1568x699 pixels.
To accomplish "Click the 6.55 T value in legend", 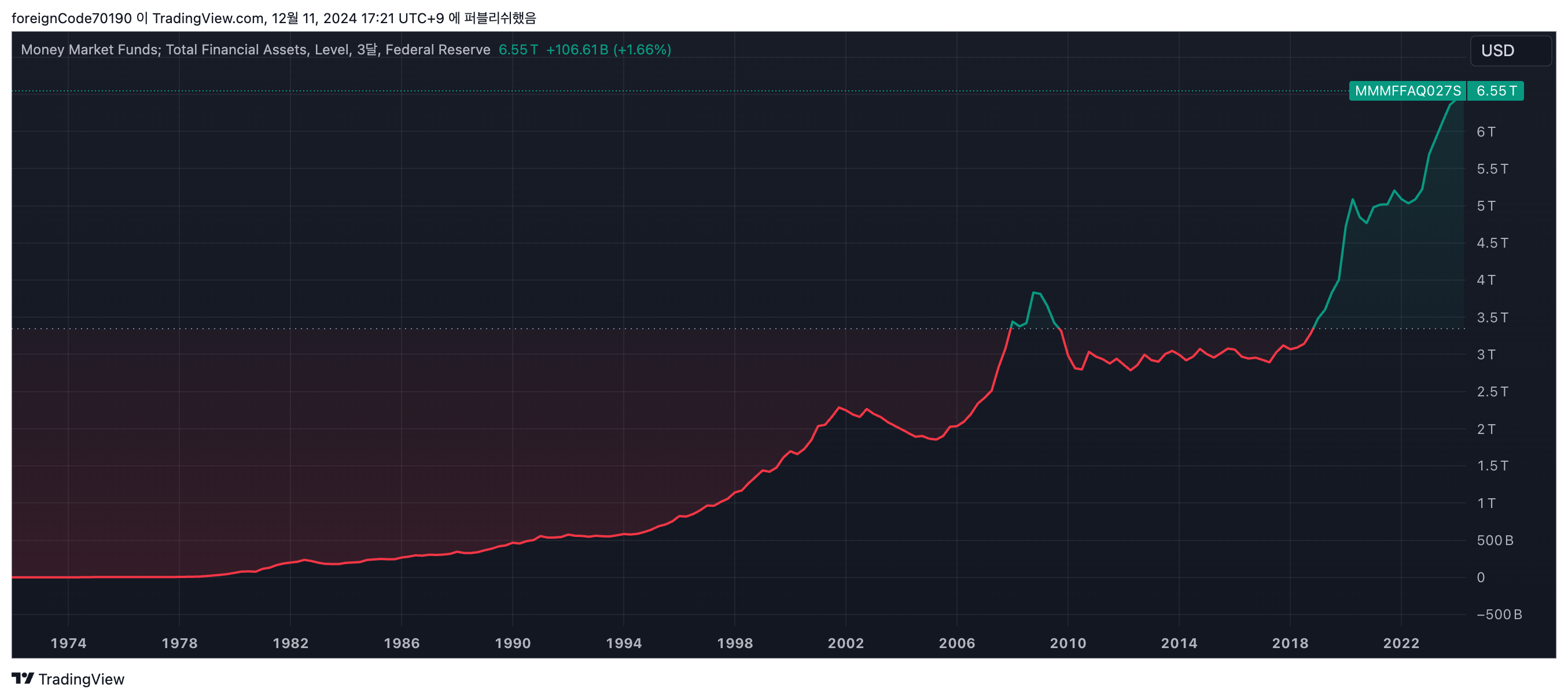I will coord(518,49).
